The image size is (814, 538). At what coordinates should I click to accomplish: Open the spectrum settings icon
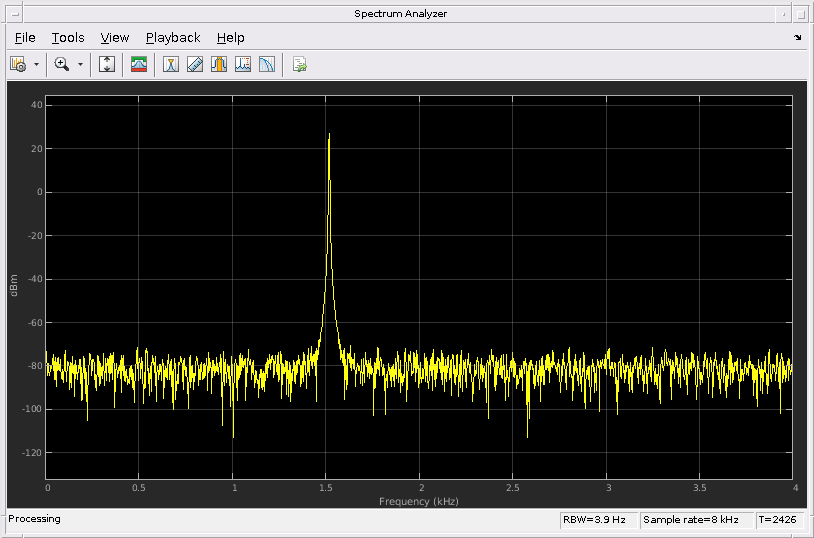18,64
